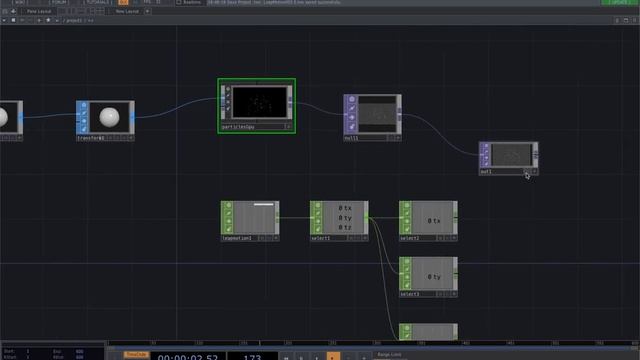Toggle lock flag on select1 node
The width and height of the screenshot is (640, 360).
point(318,229)
